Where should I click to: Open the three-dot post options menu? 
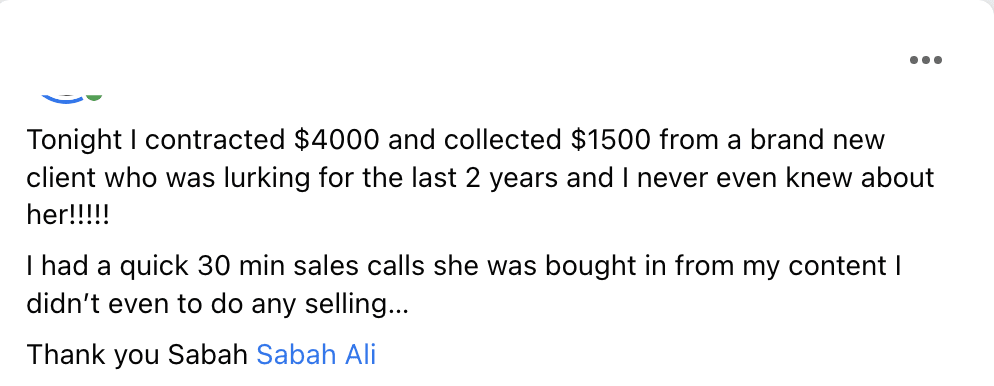[x=926, y=60]
